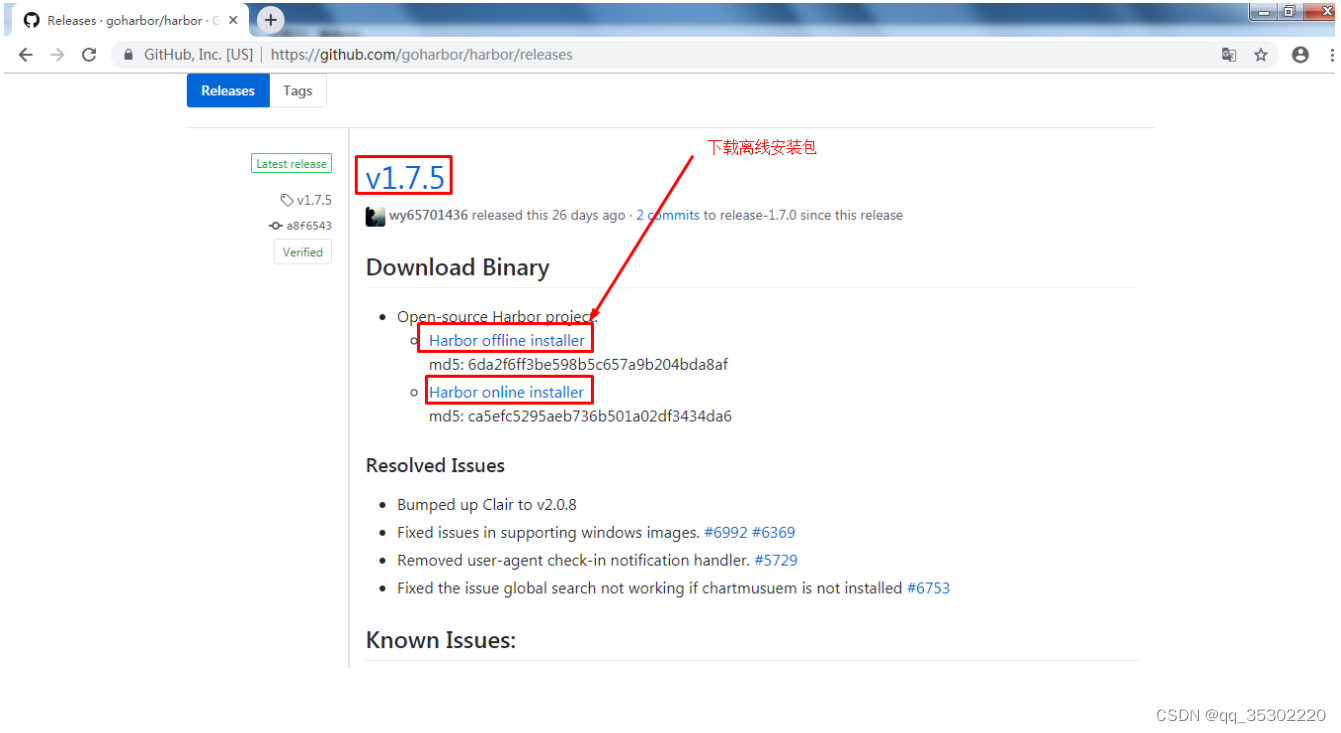The image size is (1341, 733).
Task: Open the v1.7.5 tag in sidebar
Action: (x=306, y=200)
